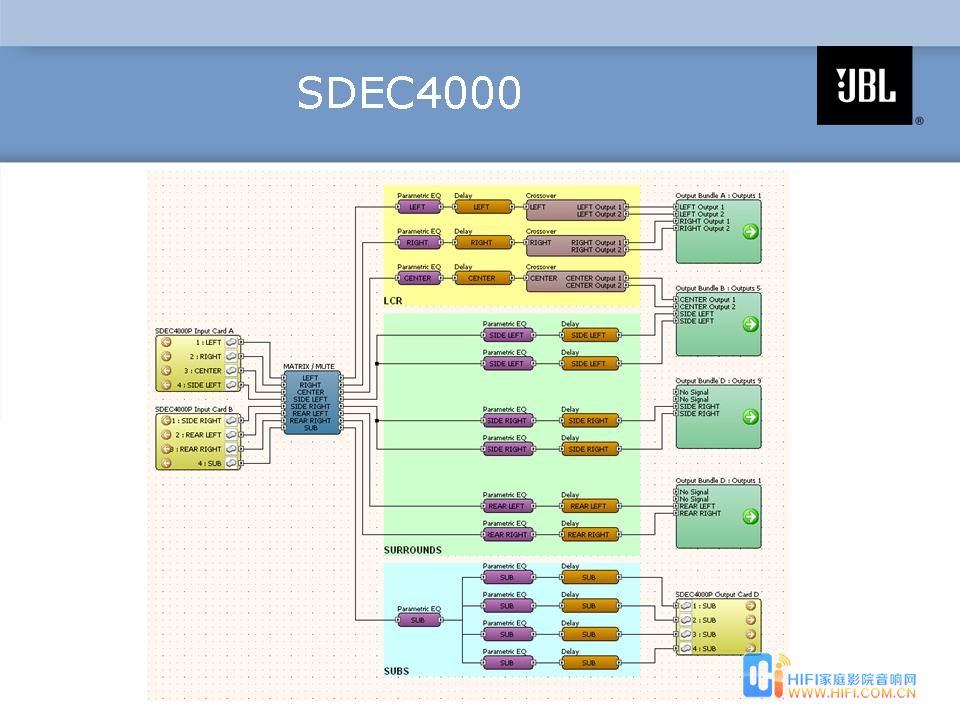The height and width of the screenshot is (720, 960).
Task: Open the CENTER Crossover block
Action: click(x=576, y=282)
